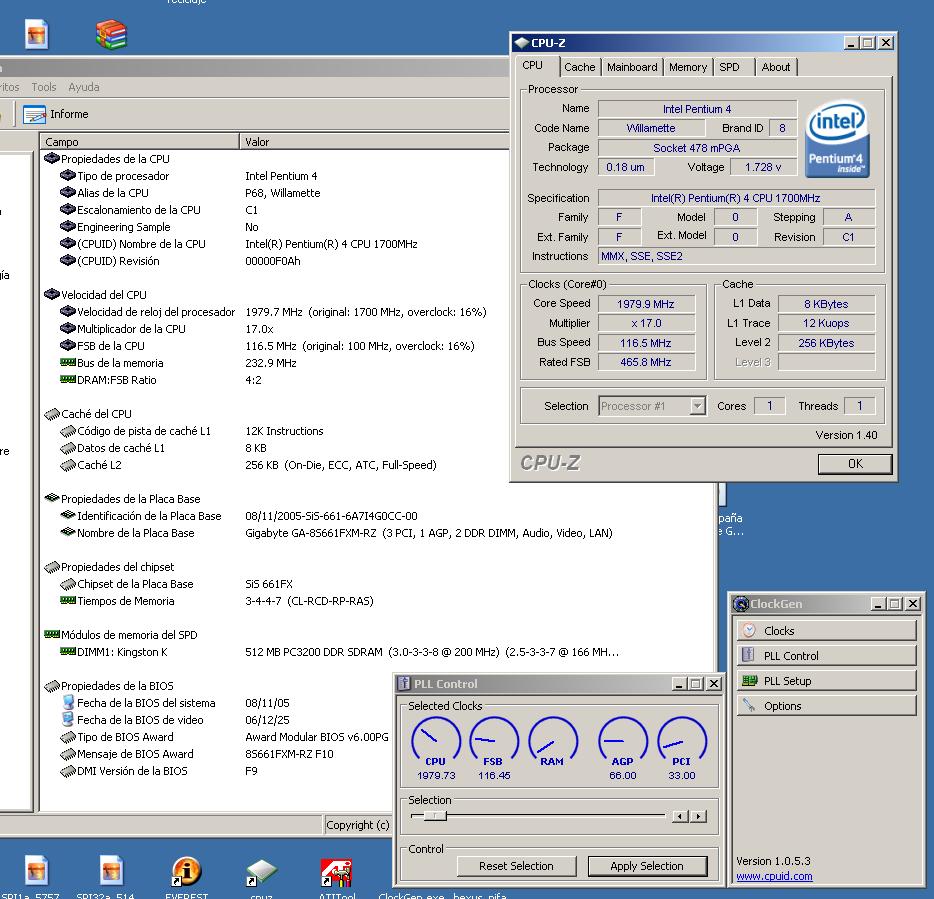Switch to the Mainboard tab in CPU-Z
This screenshot has width=934, height=899.
[x=632, y=67]
